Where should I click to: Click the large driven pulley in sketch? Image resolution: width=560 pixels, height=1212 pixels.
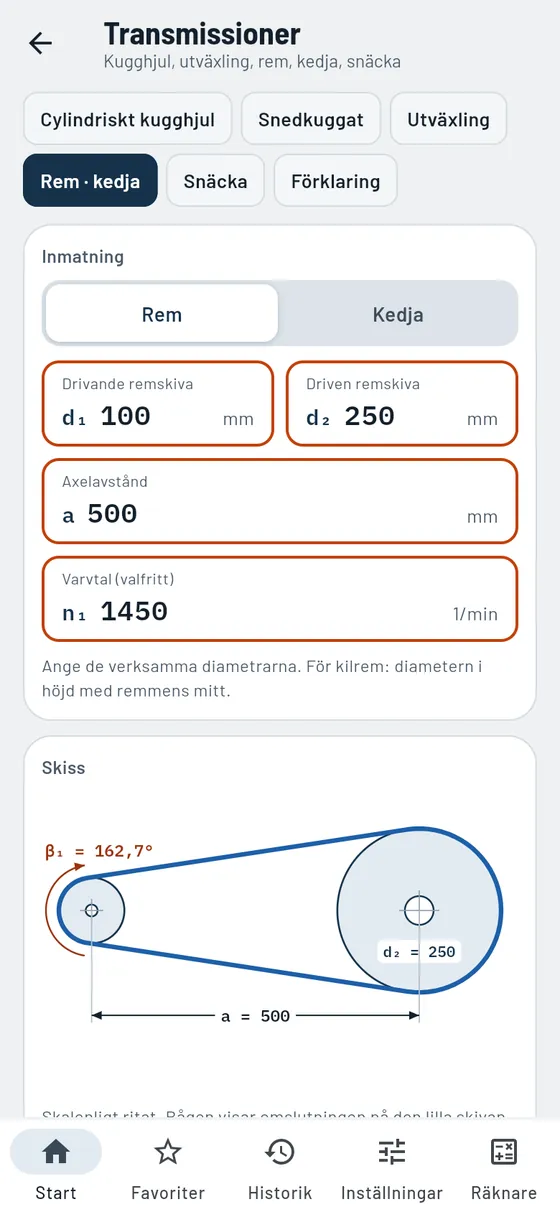tap(419, 910)
